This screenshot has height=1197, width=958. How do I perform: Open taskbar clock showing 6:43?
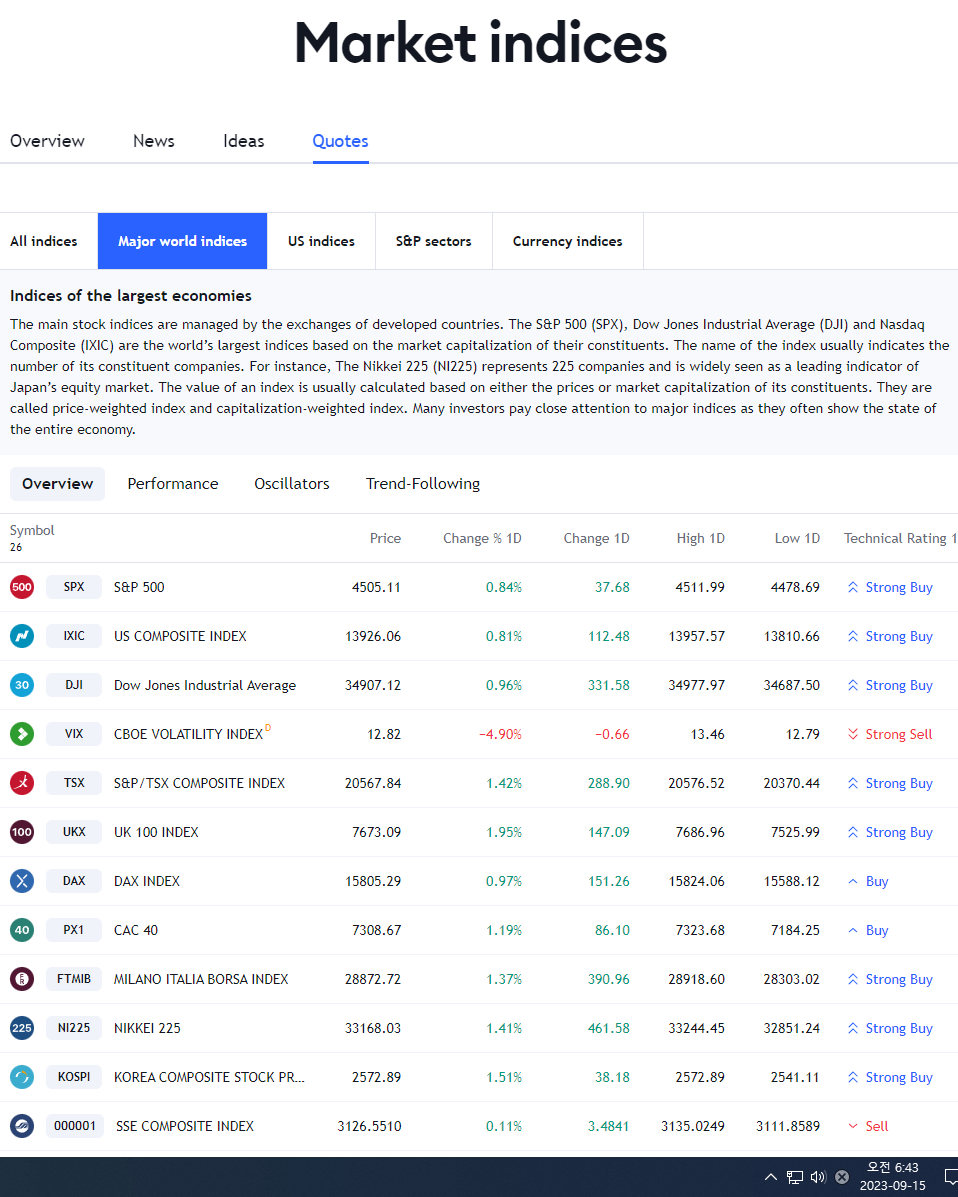[893, 1176]
